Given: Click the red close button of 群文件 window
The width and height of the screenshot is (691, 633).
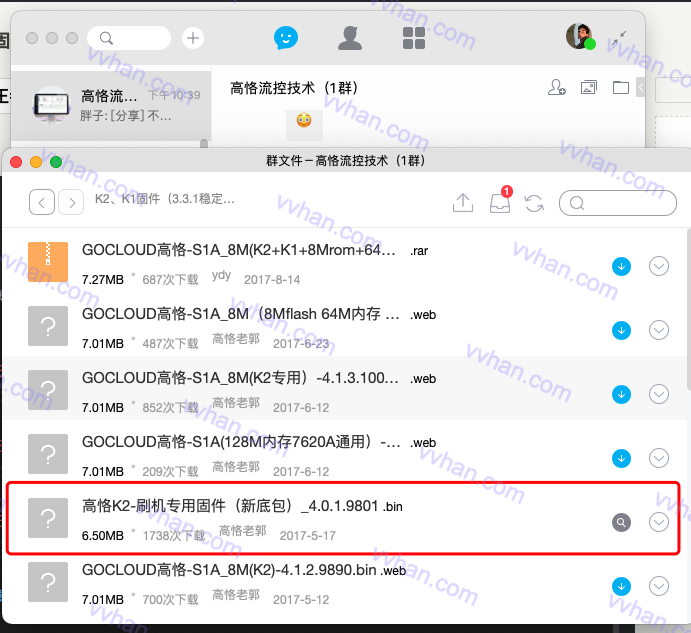Looking at the screenshot, I should pos(16,162).
